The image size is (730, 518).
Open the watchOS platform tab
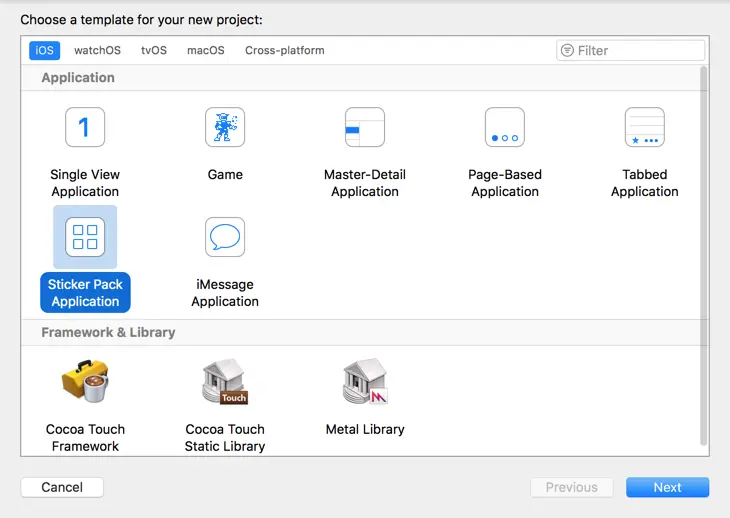point(97,50)
